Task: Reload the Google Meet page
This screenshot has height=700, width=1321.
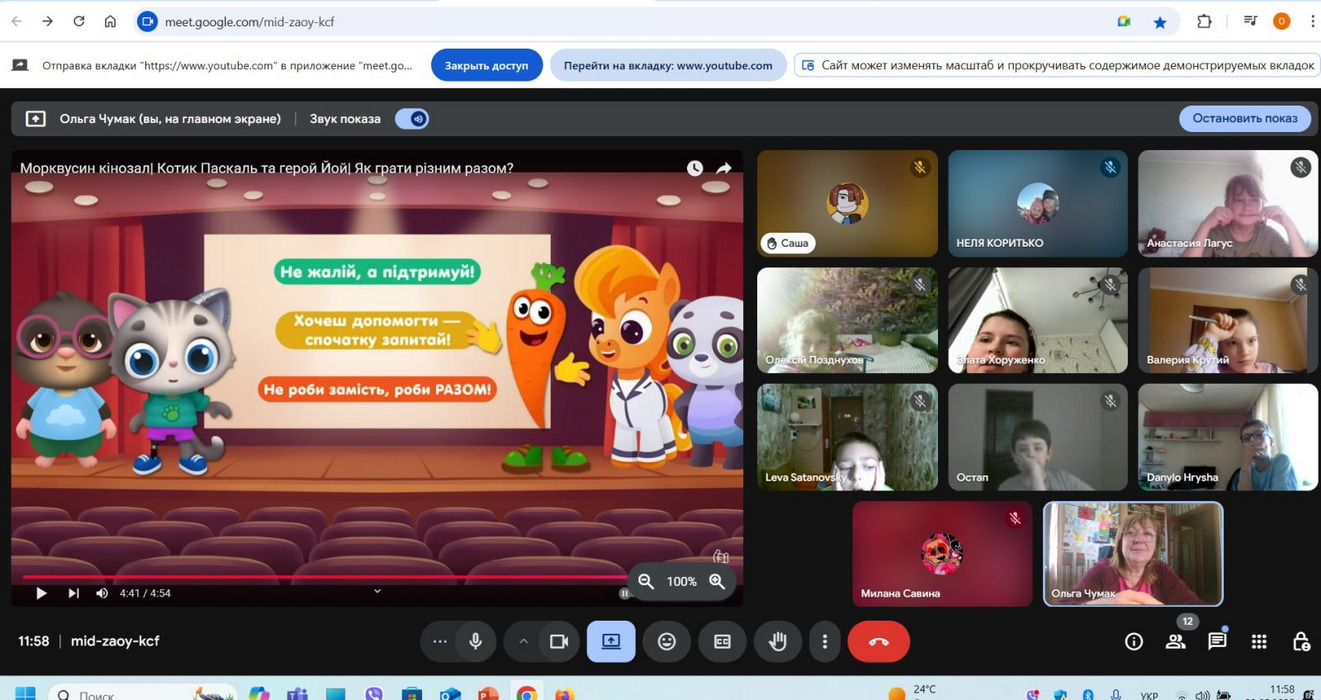Action: click(x=78, y=21)
